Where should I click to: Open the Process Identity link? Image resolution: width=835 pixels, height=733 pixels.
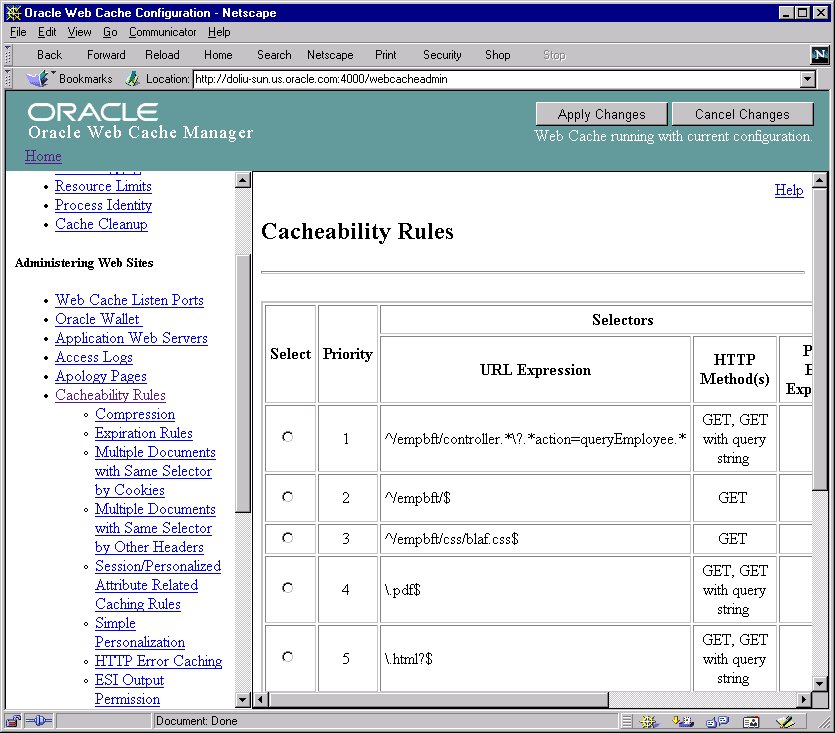[103, 205]
